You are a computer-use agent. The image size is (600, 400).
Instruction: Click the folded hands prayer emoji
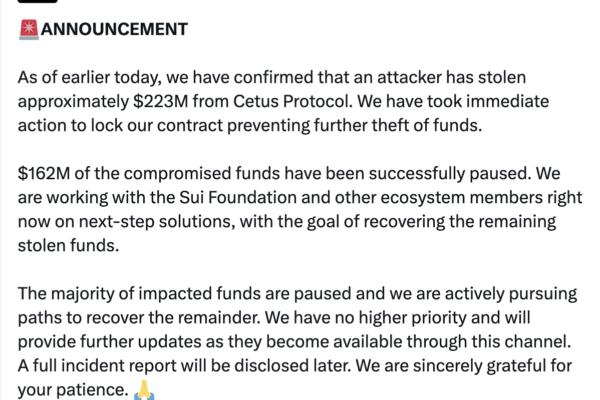(144, 390)
